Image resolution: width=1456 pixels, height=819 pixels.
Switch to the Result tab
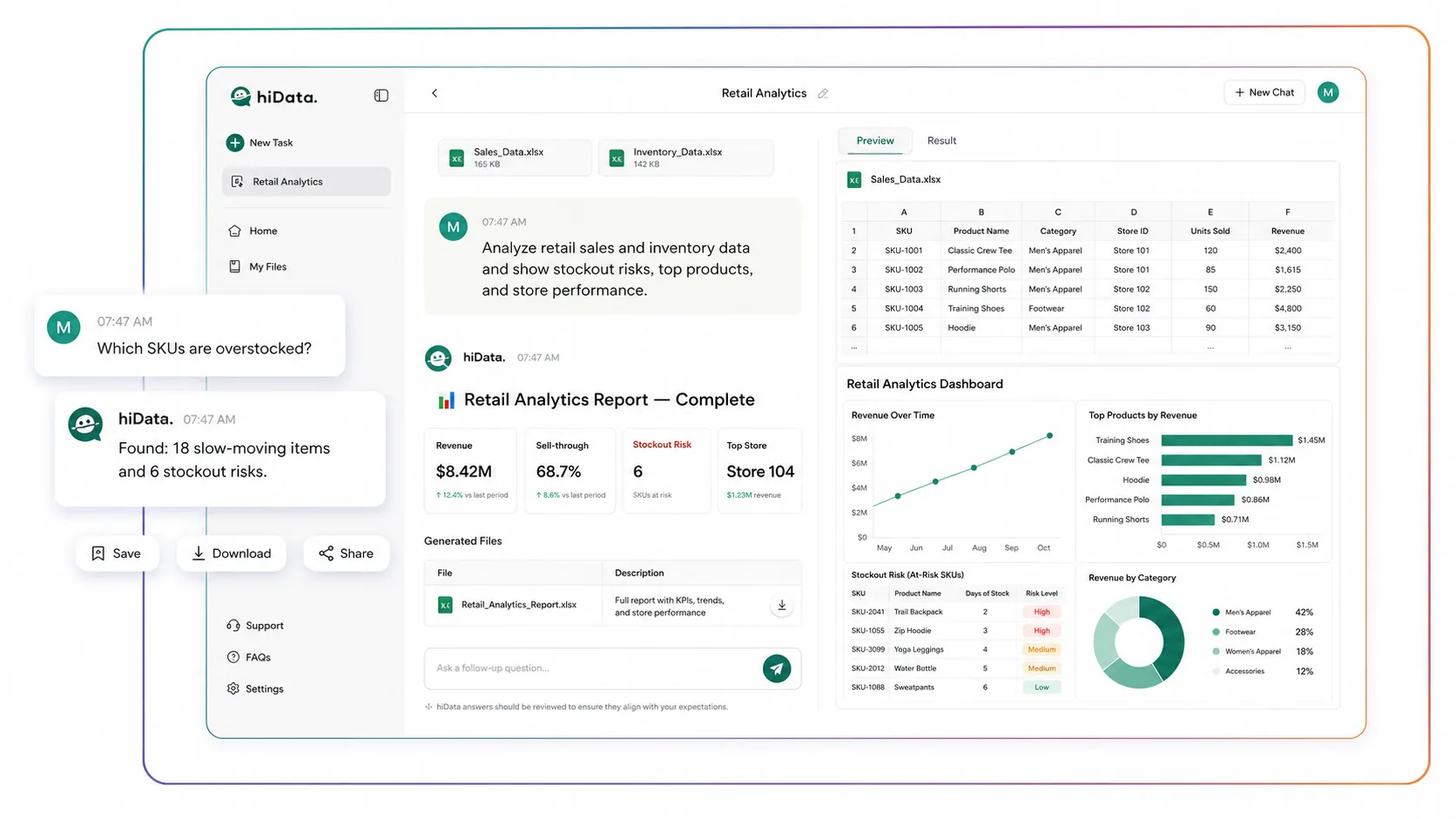(941, 140)
